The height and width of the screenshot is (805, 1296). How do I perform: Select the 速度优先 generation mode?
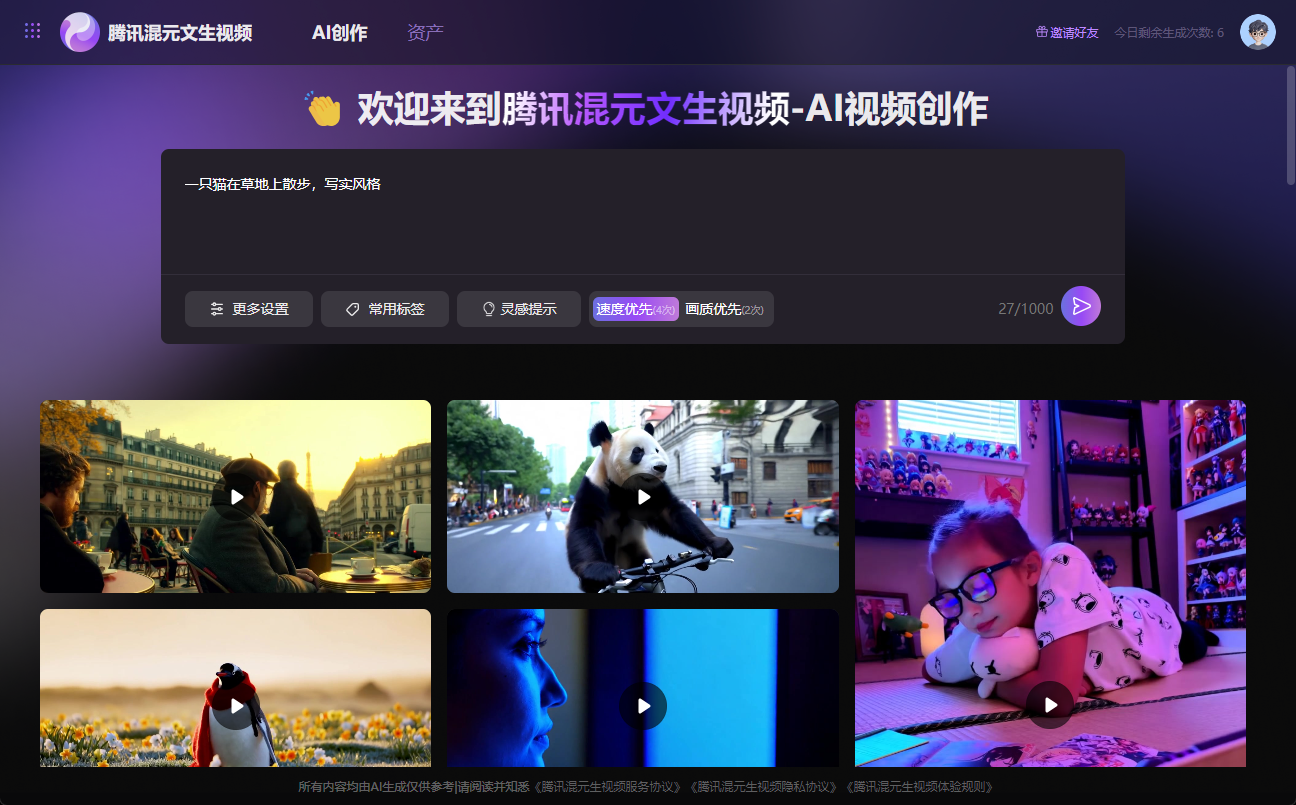point(635,309)
